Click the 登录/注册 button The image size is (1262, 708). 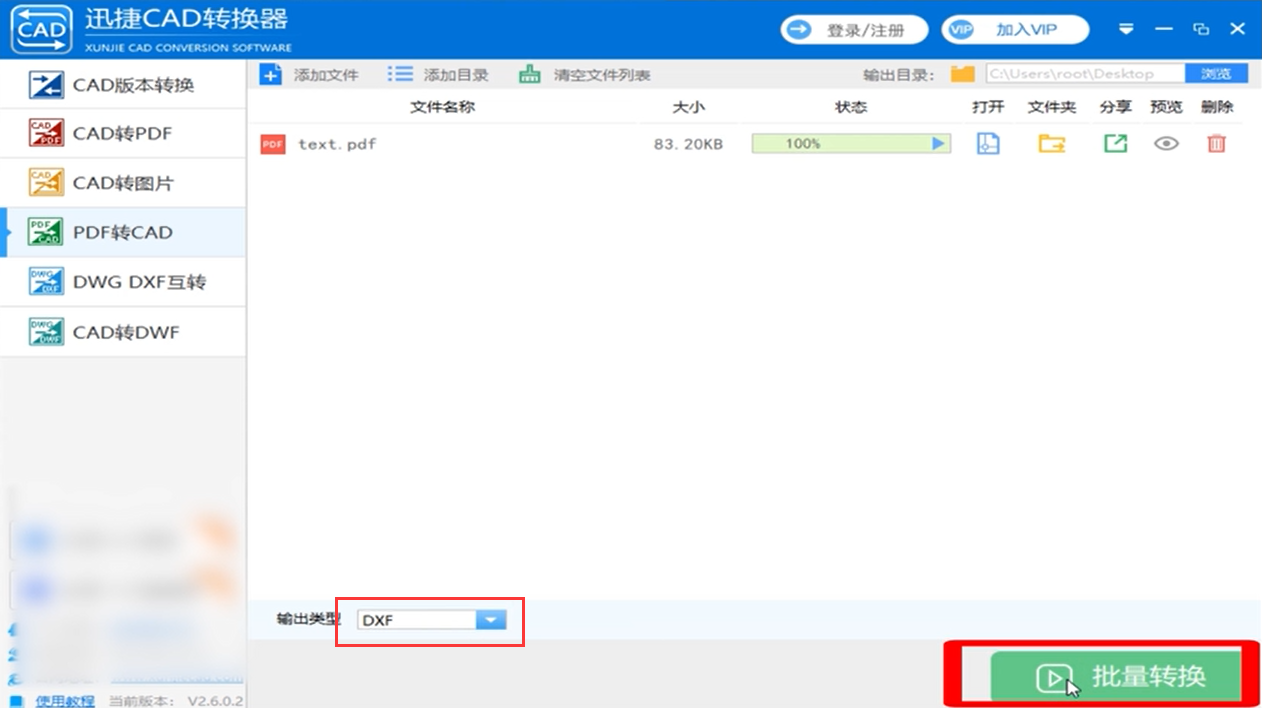click(854, 30)
